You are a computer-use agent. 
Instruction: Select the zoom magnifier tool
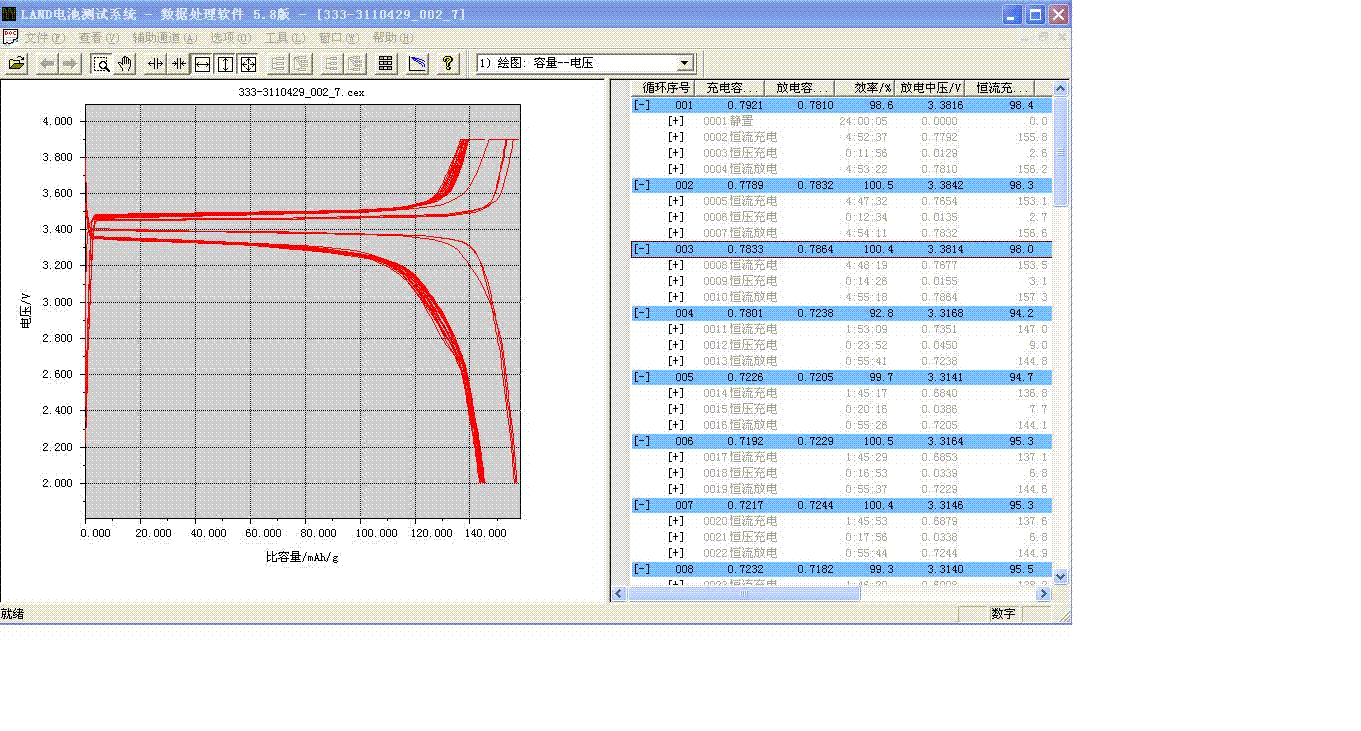coord(101,64)
